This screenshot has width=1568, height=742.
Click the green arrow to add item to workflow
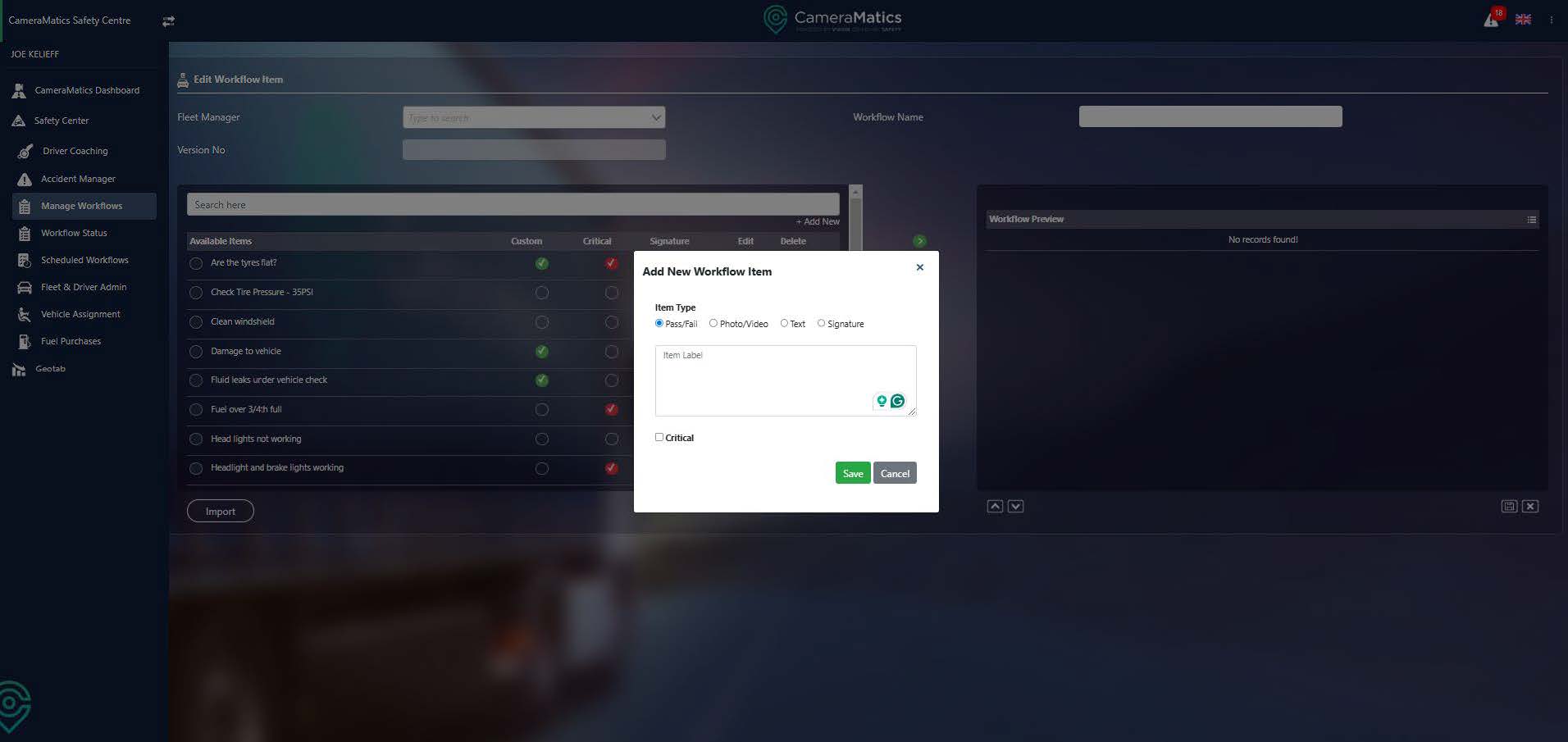coord(919,241)
